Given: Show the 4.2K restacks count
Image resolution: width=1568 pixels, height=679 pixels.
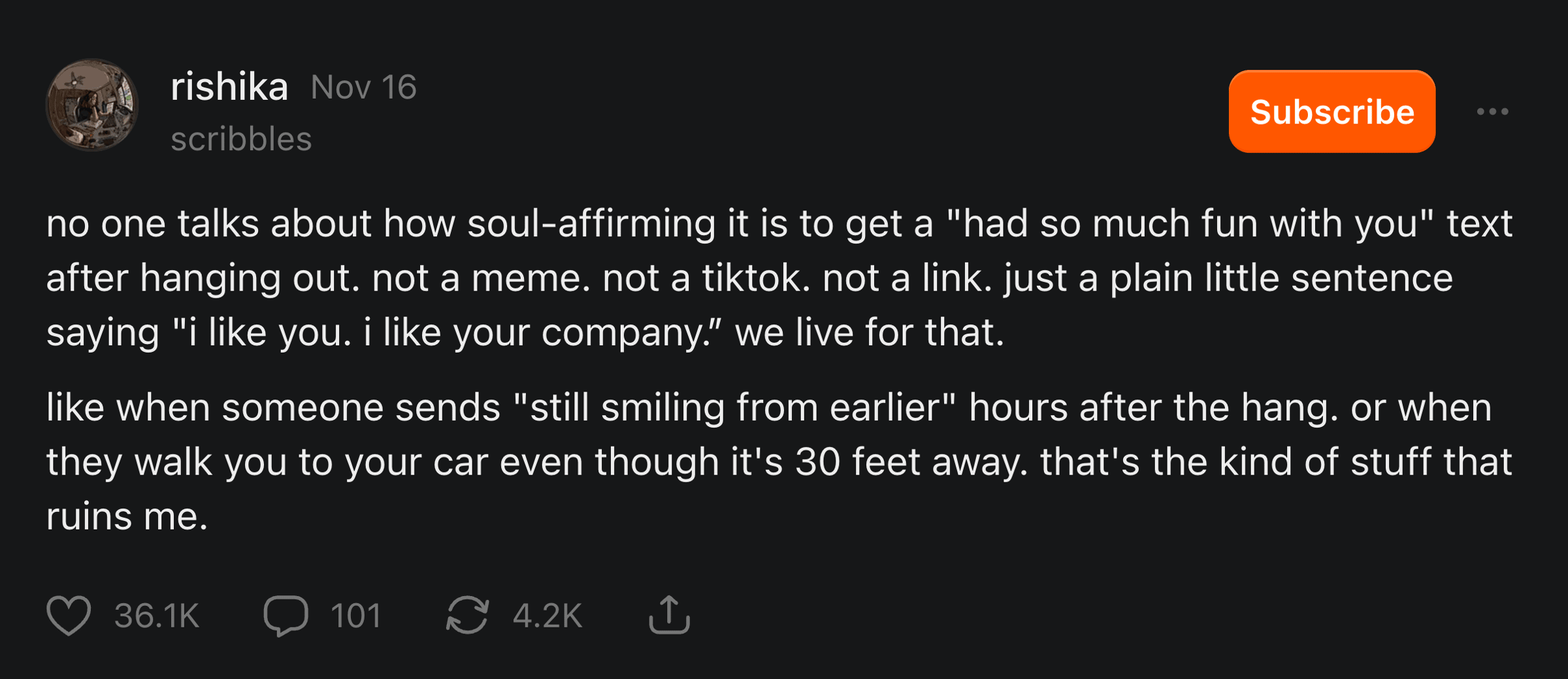Looking at the screenshot, I should [x=547, y=616].
